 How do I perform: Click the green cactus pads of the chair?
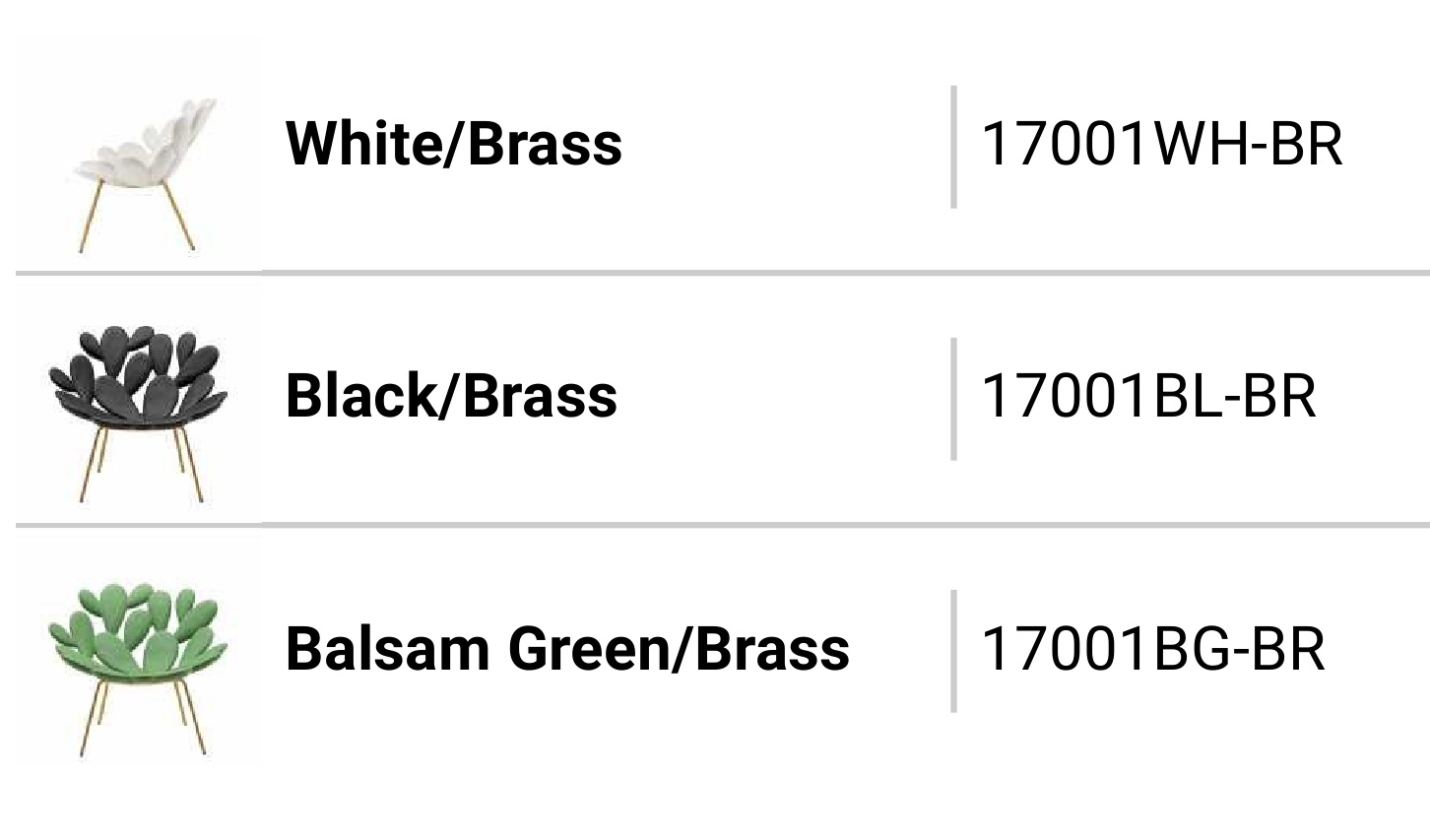139,627
